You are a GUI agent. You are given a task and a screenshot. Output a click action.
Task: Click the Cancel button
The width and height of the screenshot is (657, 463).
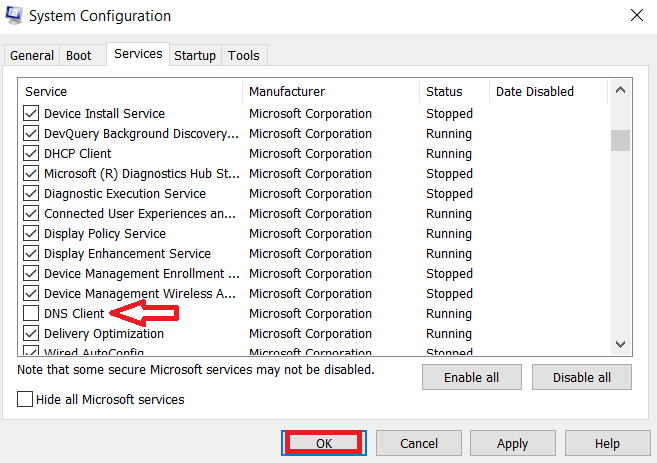click(419, 443)
